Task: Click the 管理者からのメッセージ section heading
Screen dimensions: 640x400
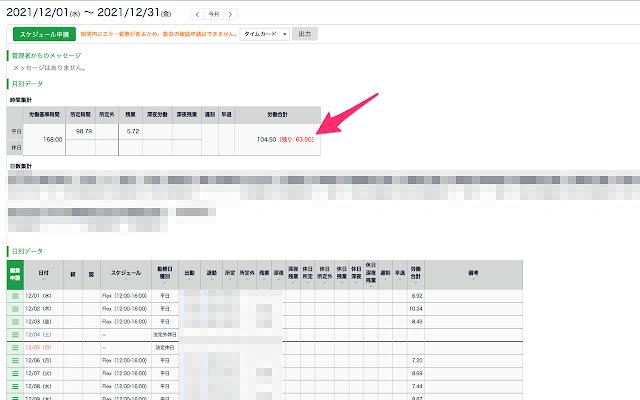Action: 46,56
